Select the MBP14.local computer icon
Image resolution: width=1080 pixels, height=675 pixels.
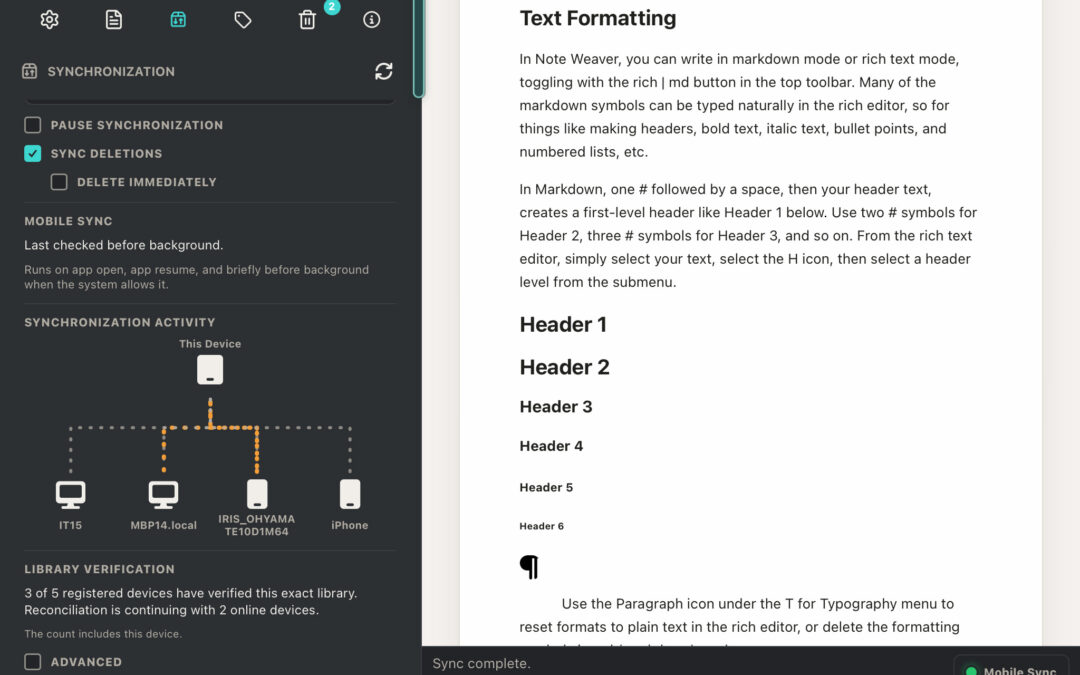163,495
